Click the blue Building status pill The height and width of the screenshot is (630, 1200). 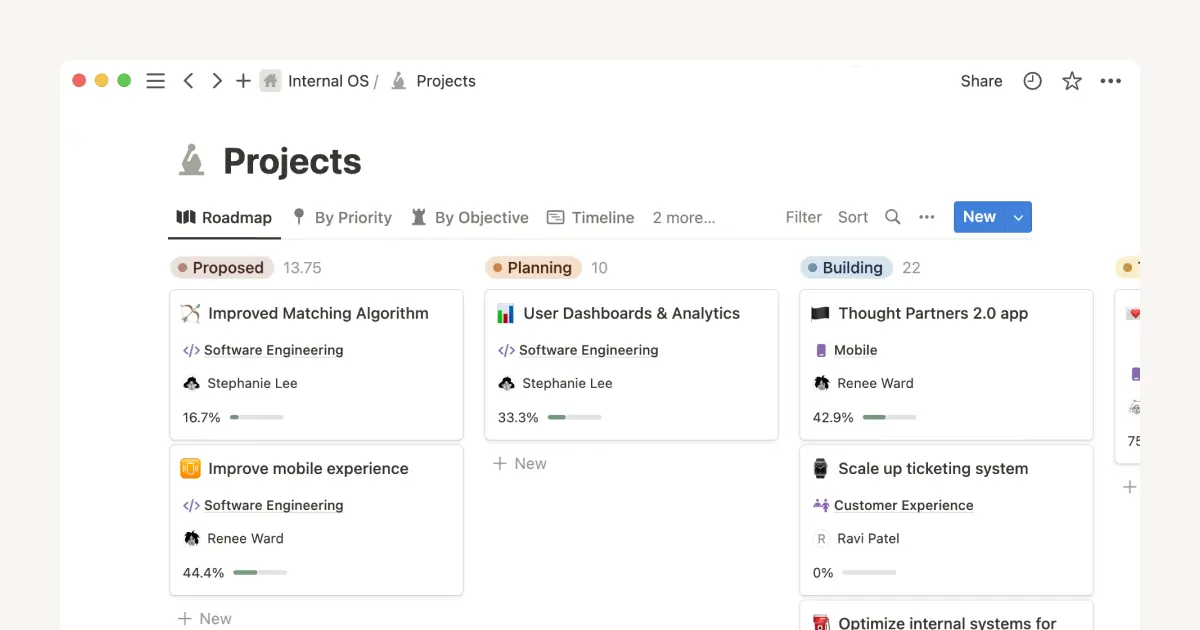tap(846, 267)
